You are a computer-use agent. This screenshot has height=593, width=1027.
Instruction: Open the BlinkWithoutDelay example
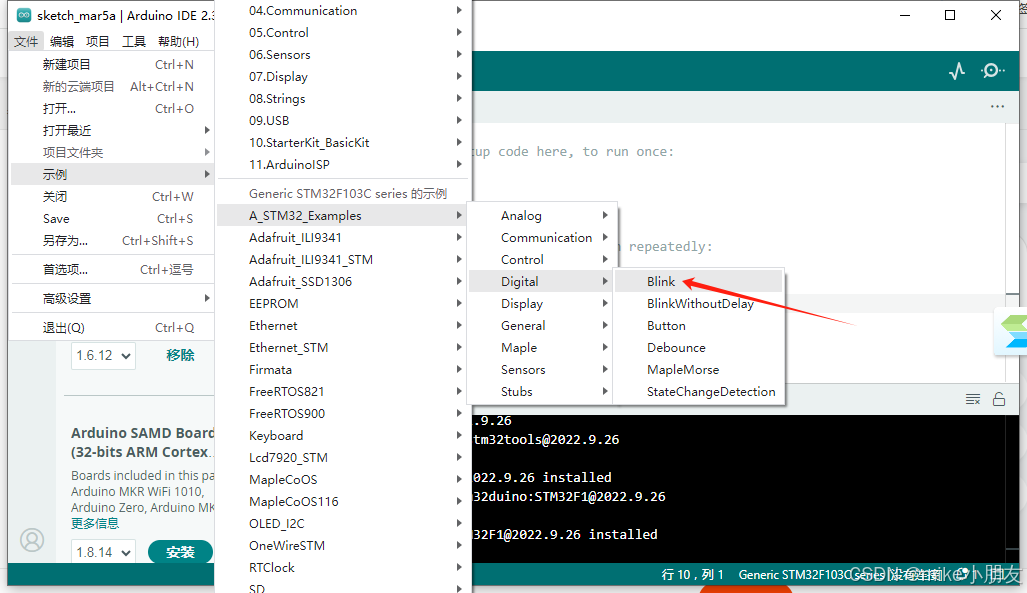coord(699,303)
